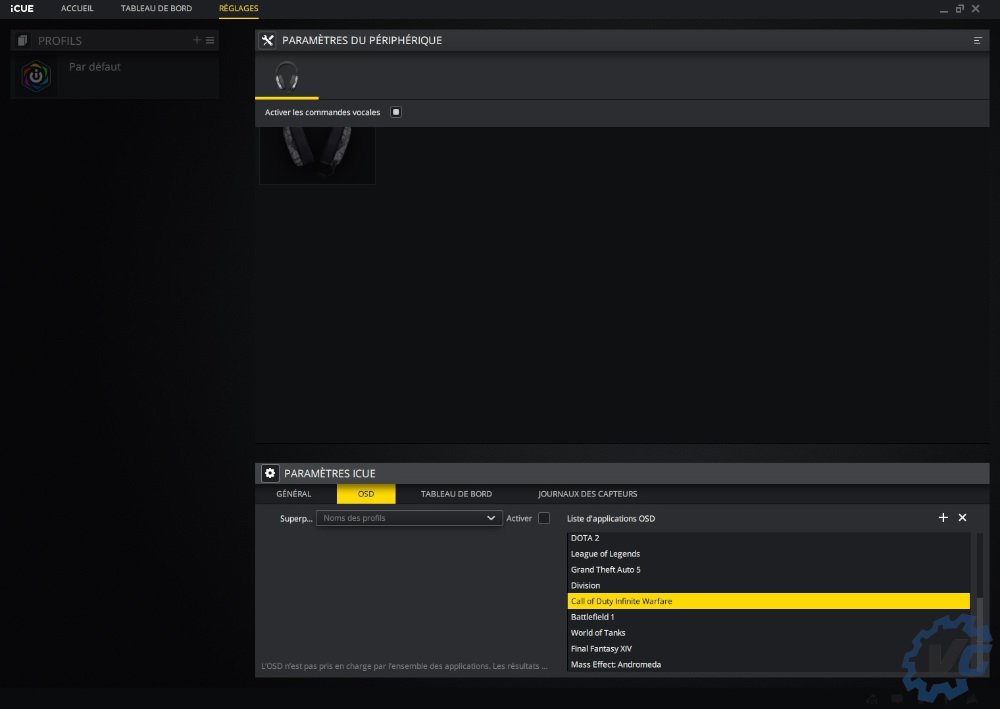Screen dimensions: 1000x709
Task: Select the headset device icon
Action: pos(287,76)
